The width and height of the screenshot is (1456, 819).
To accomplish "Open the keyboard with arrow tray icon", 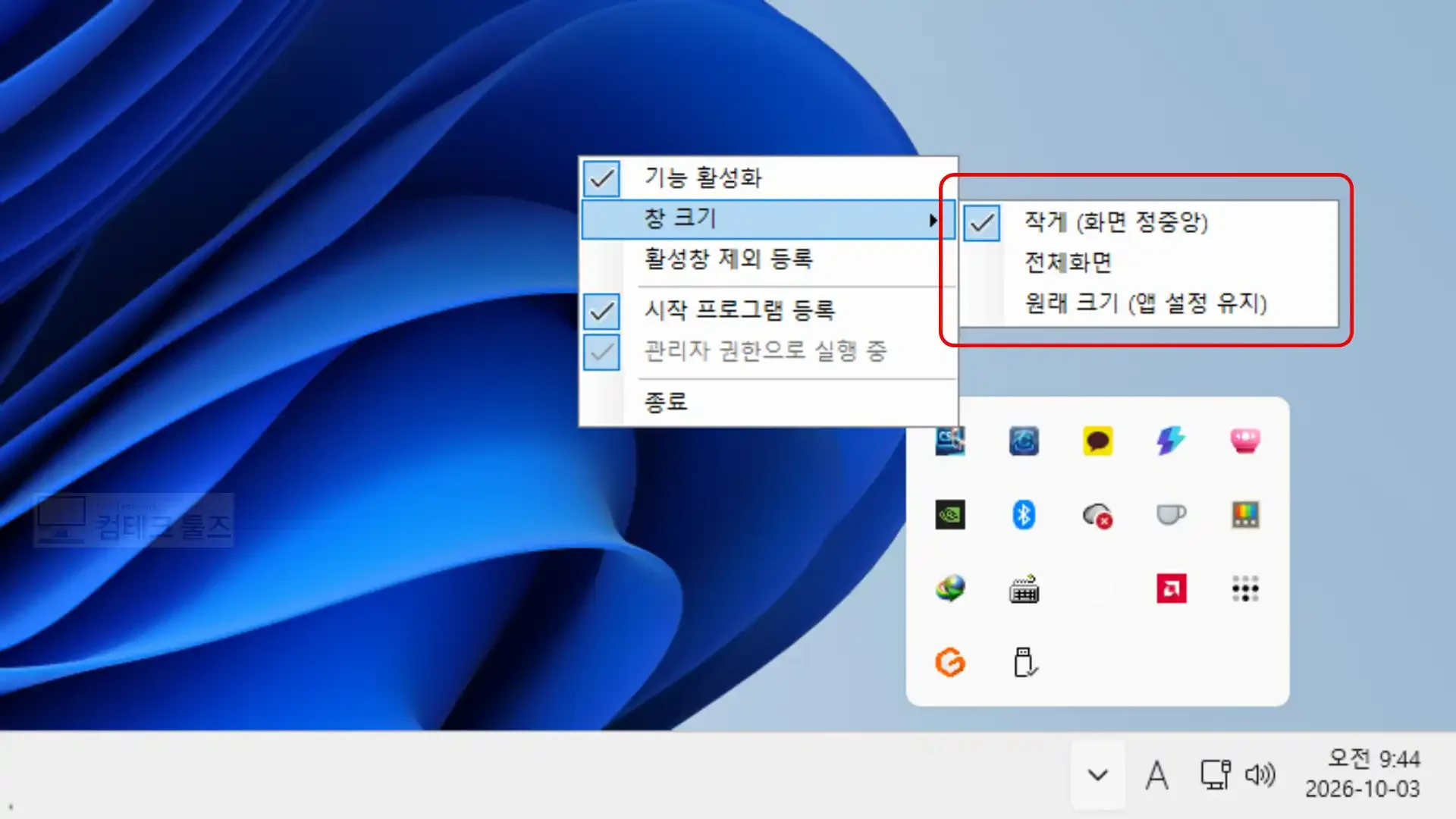I will 1024,588.
